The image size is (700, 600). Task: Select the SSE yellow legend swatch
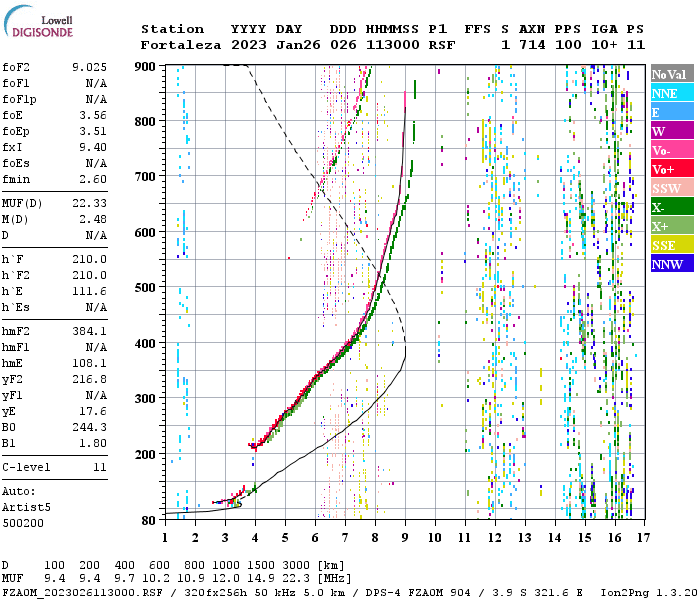pyautogui.click(x=672, y=245)
